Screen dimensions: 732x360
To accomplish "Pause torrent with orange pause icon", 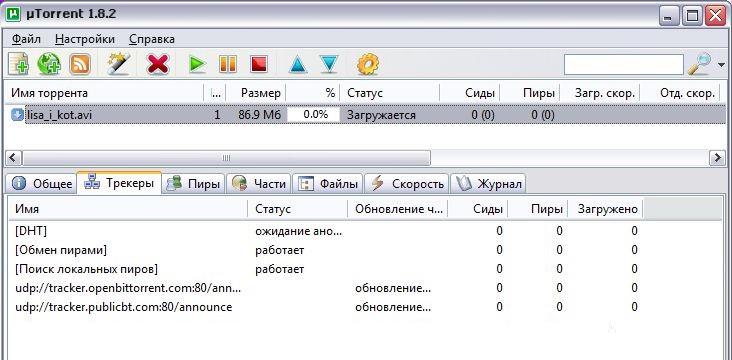I will click(x=228, y=64).
